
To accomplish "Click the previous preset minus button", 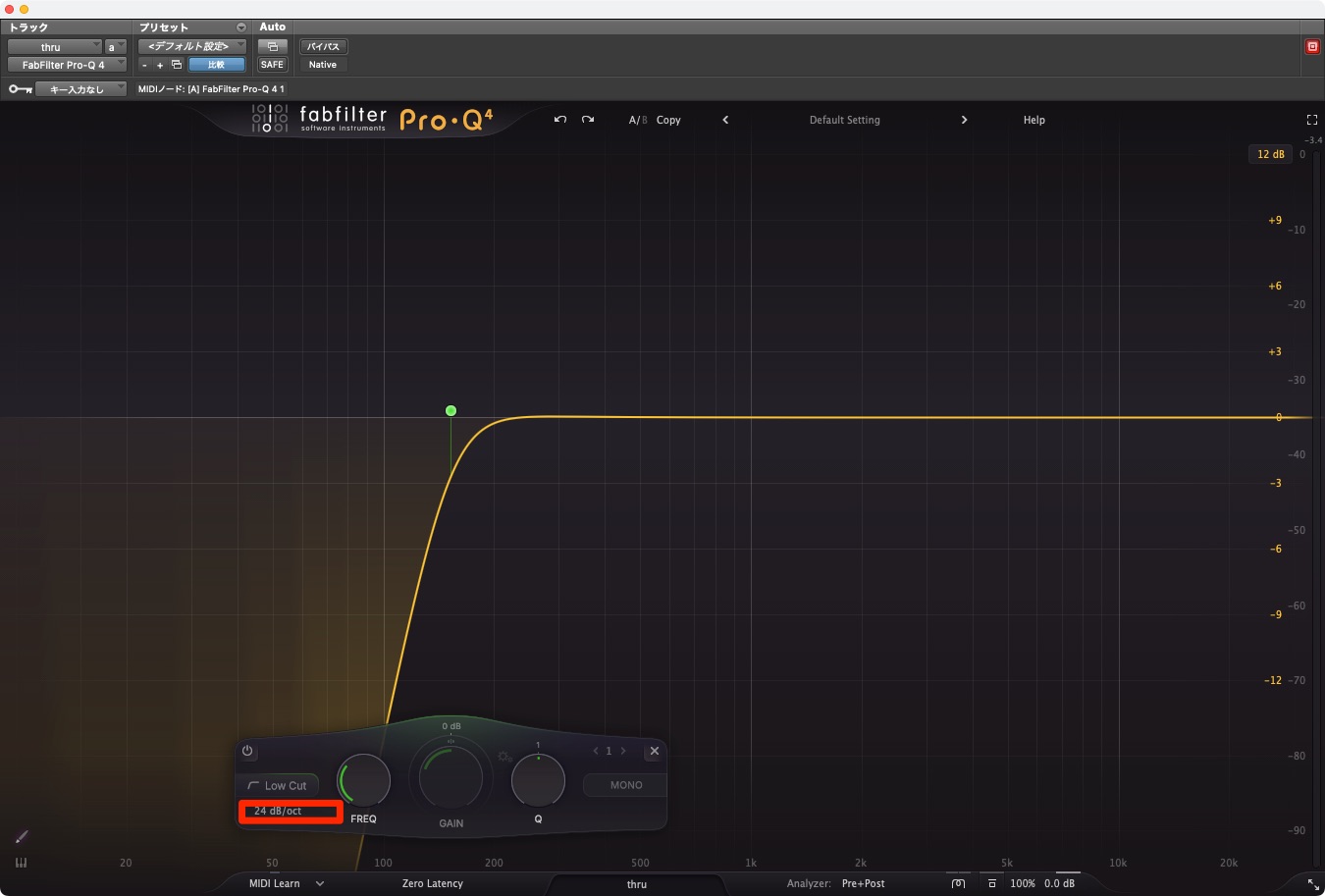I will coord(145,65).
